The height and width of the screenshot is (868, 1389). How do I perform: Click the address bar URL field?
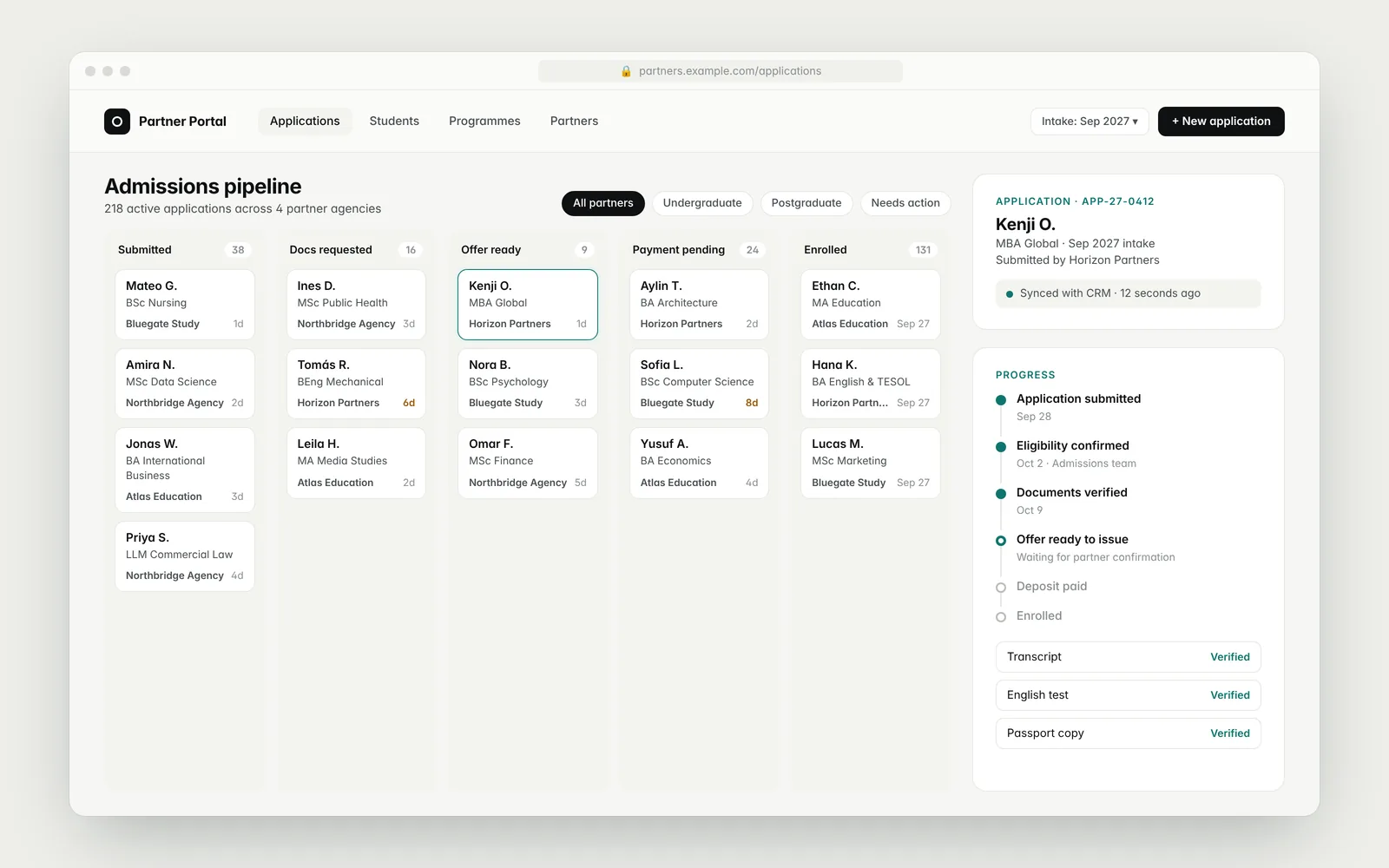[721, 71]
